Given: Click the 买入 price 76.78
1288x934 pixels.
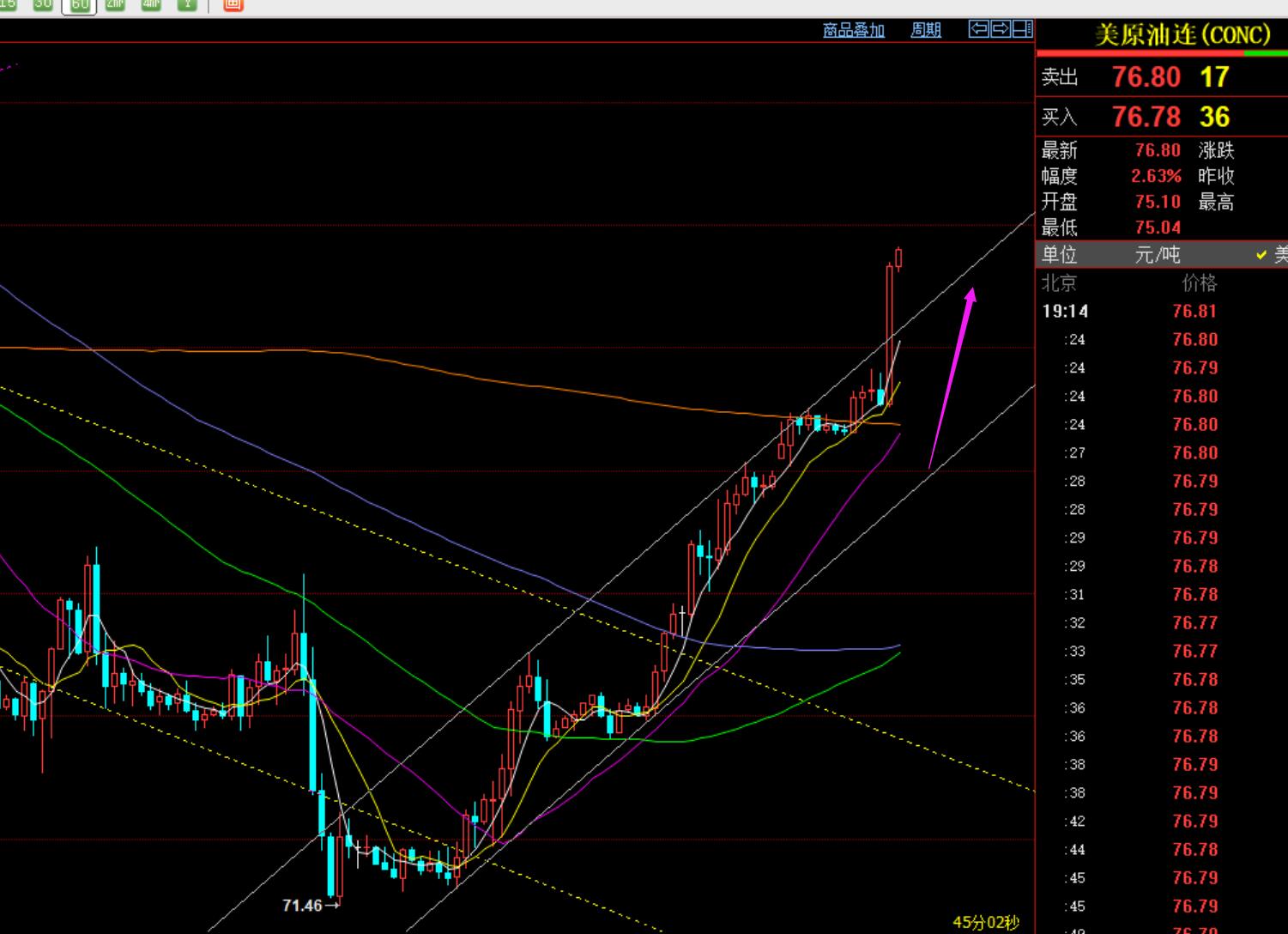Looking at the screenshot, I should click(x=1146, y=117).
